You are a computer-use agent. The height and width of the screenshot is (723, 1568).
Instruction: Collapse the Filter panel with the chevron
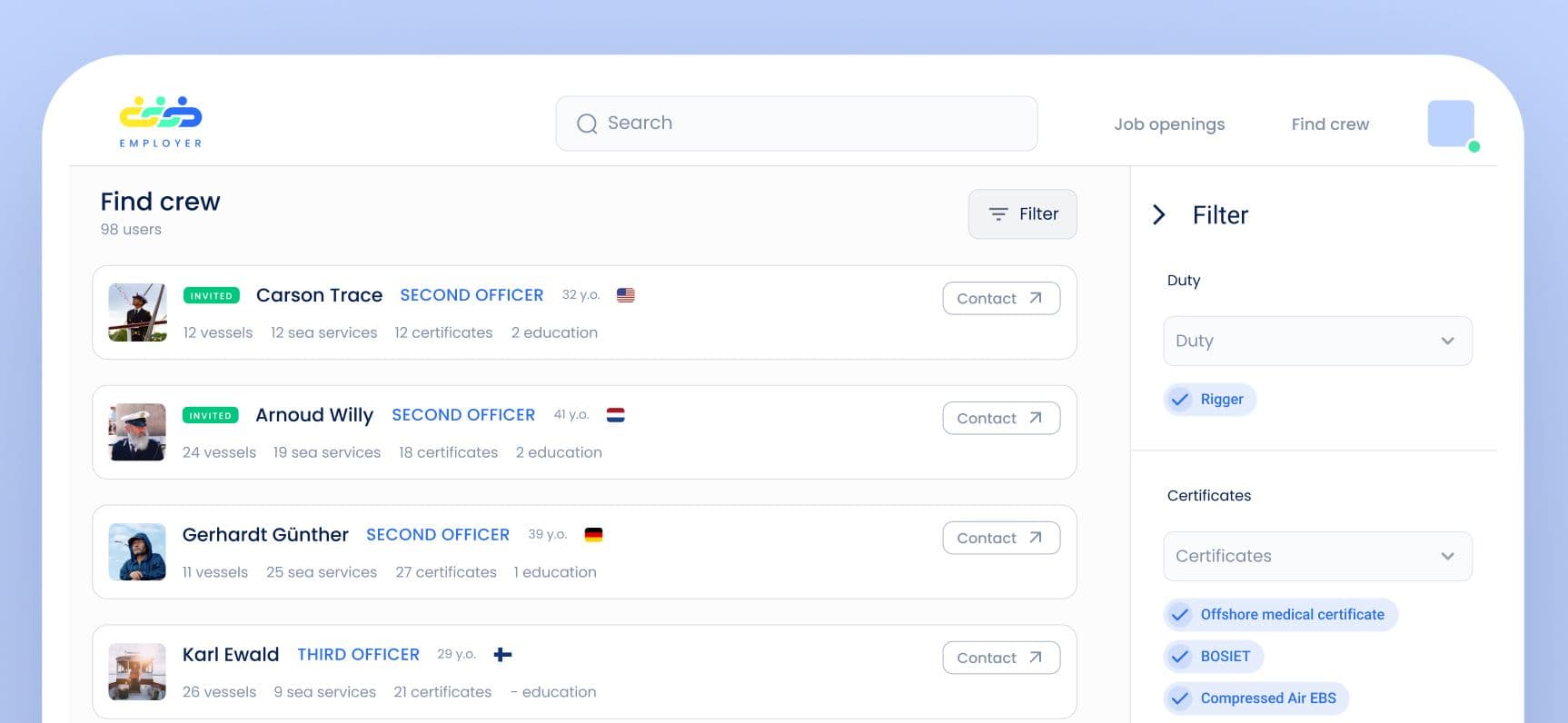(1158, 215)
